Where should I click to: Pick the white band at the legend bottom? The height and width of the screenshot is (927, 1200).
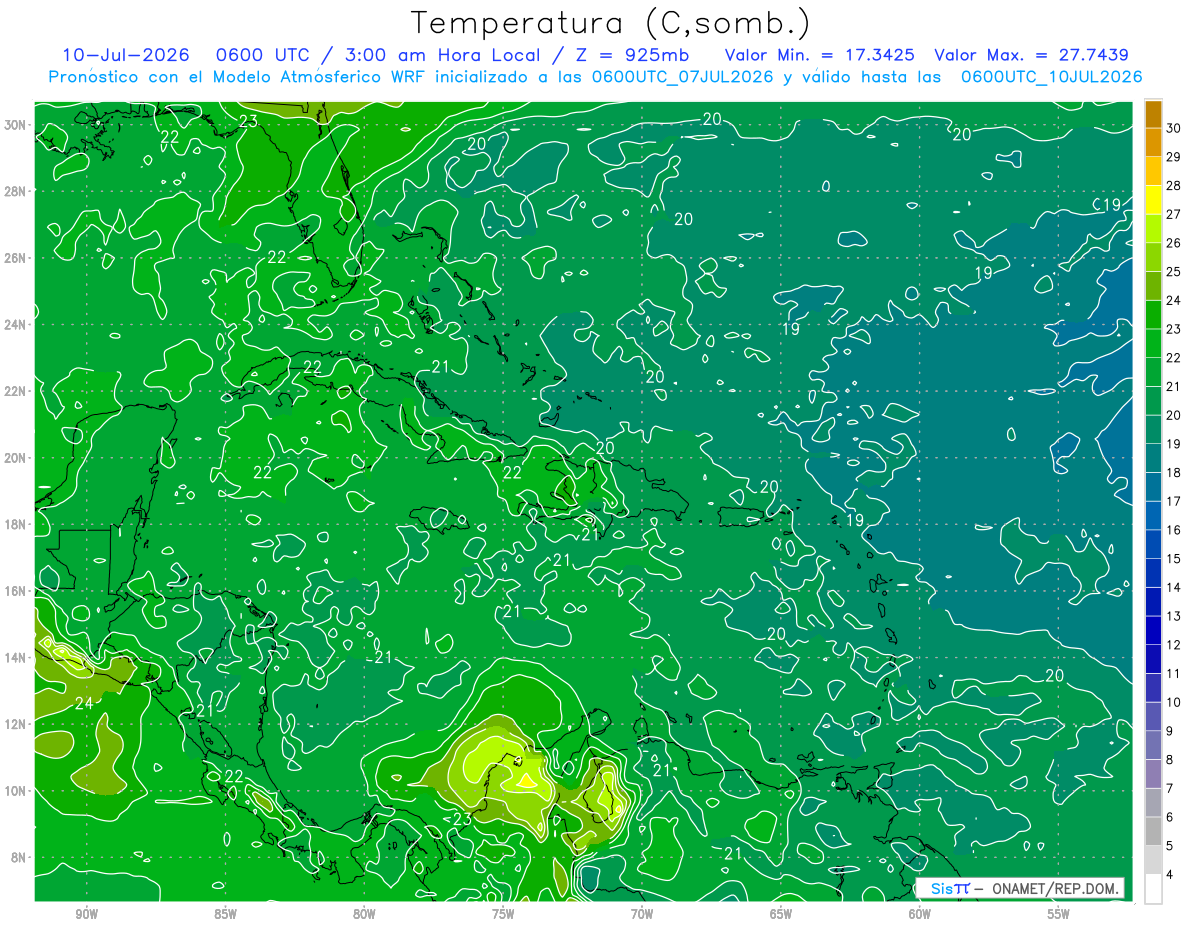click(x=1154, y=889)
